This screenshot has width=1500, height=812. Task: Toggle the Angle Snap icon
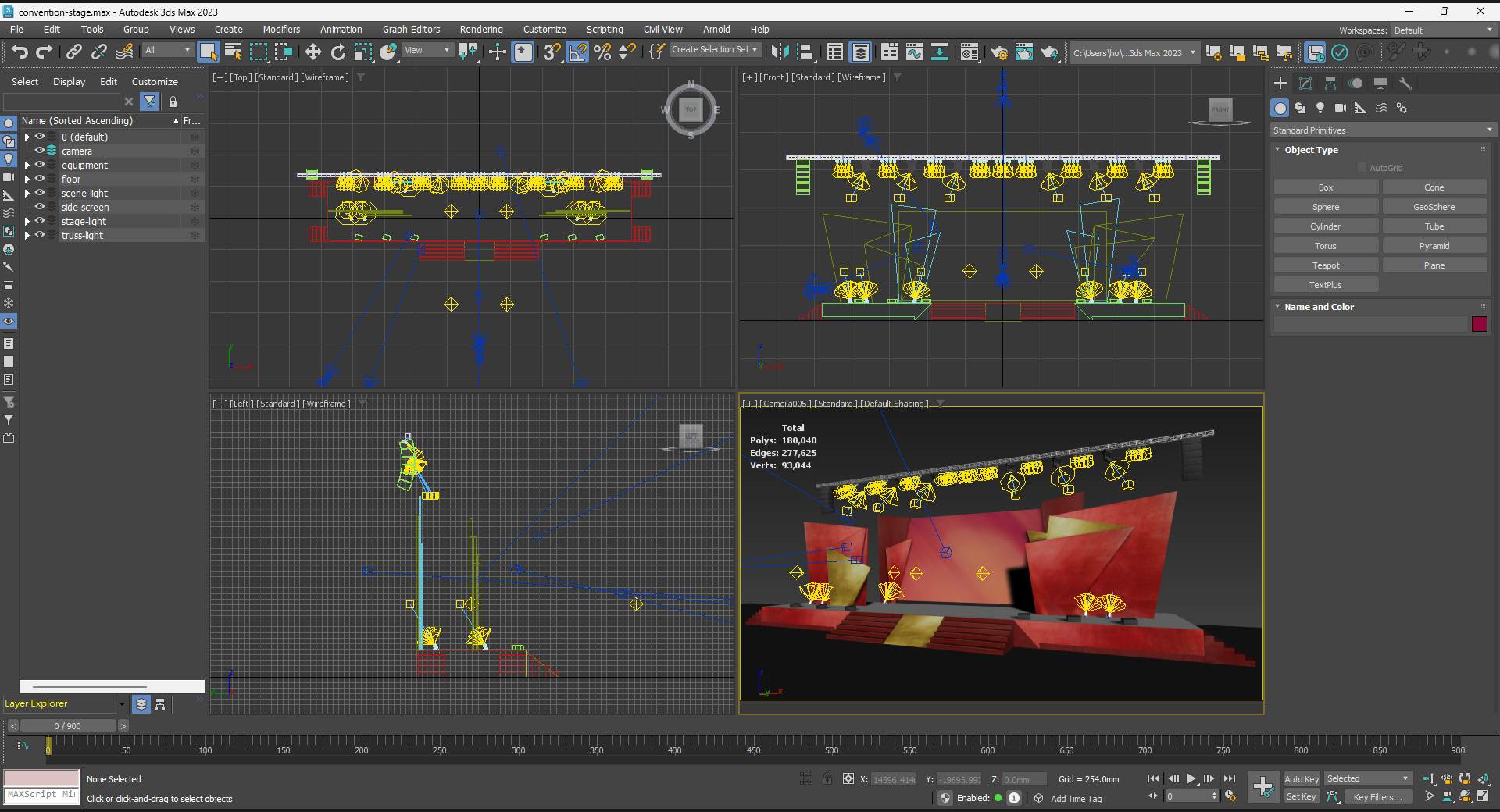[x=577, y=52]
